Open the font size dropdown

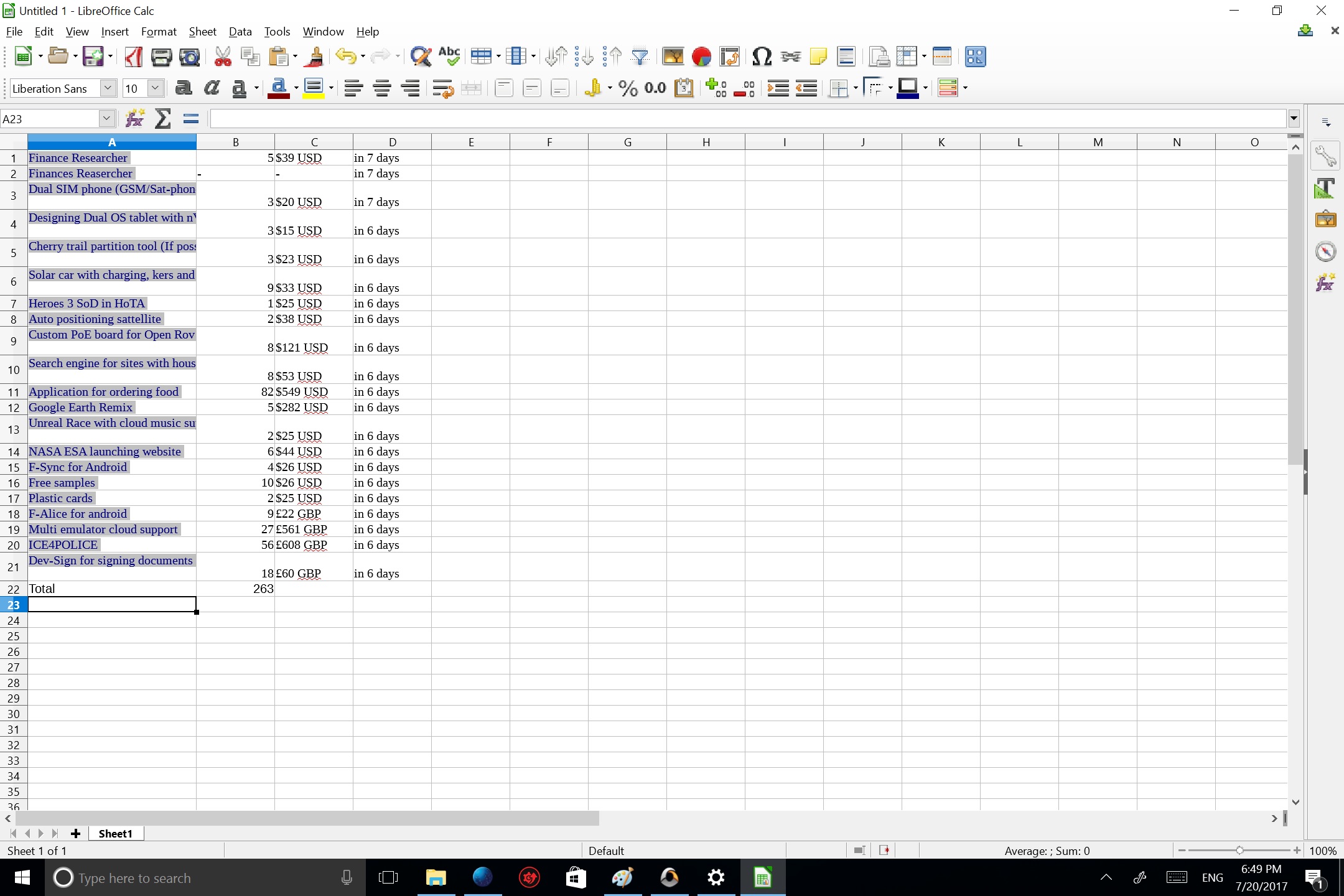[x=156, y=88]
